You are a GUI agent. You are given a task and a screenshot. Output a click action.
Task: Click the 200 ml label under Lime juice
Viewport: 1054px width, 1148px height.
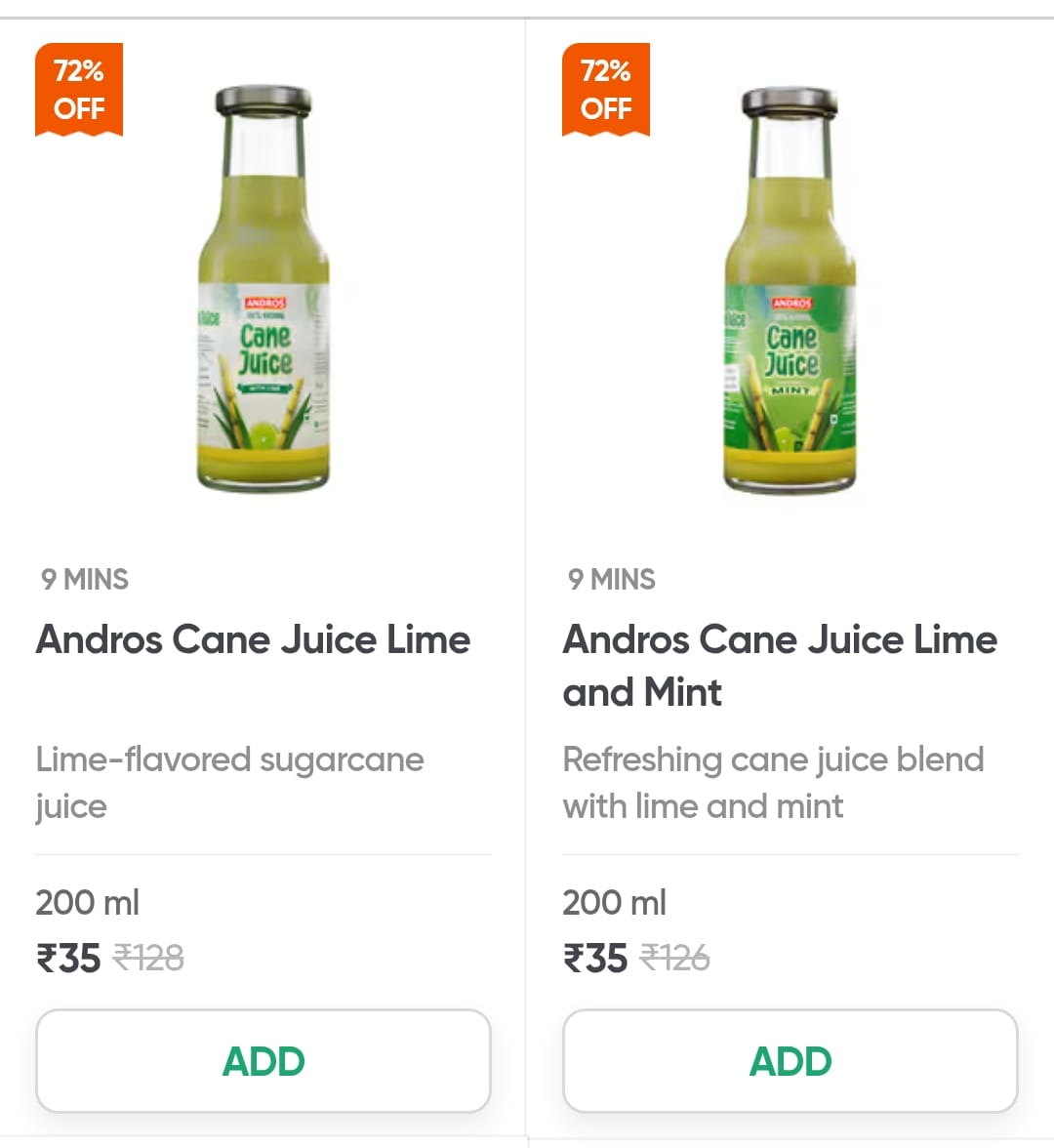point(87,902)
